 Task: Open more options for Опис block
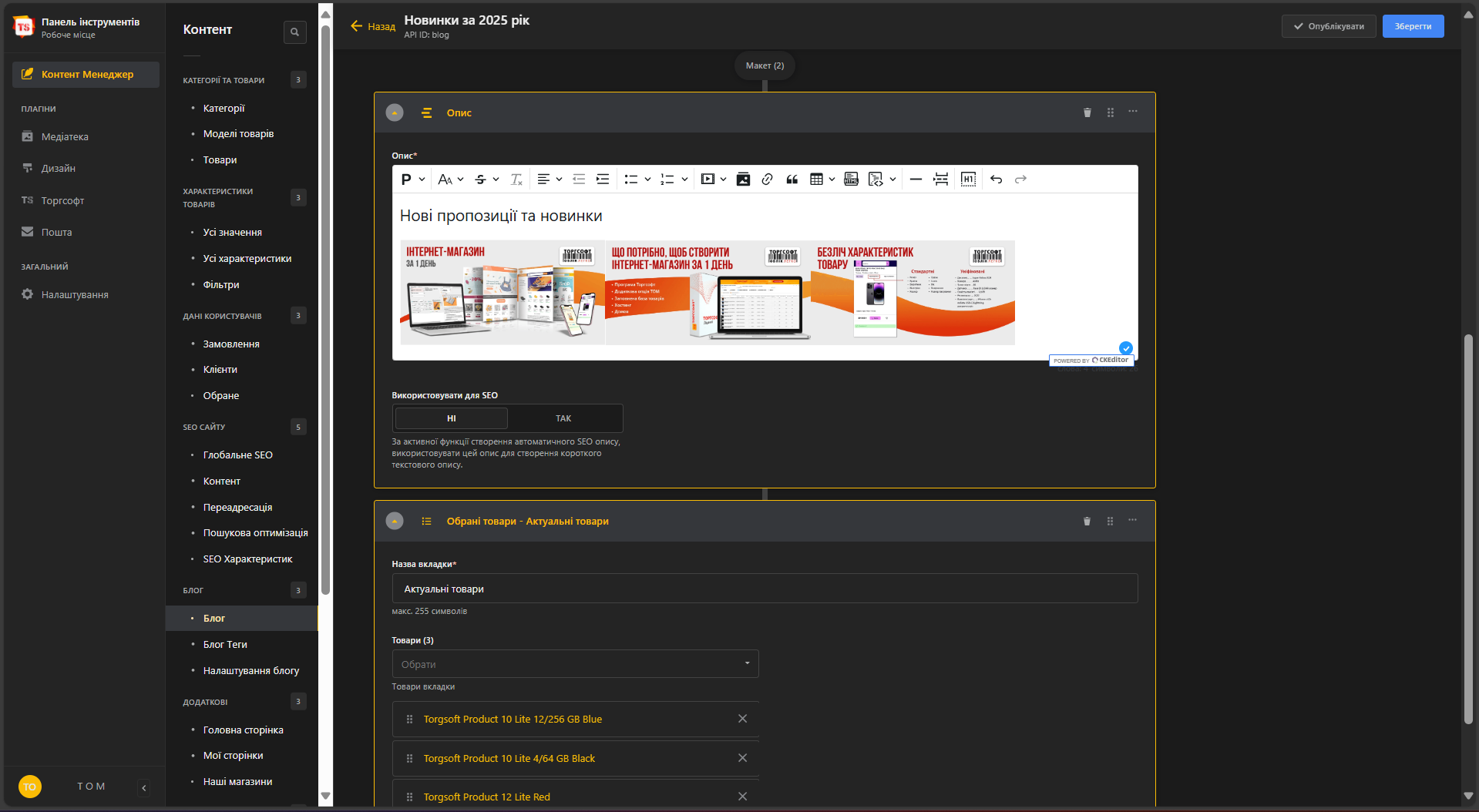1133,112
